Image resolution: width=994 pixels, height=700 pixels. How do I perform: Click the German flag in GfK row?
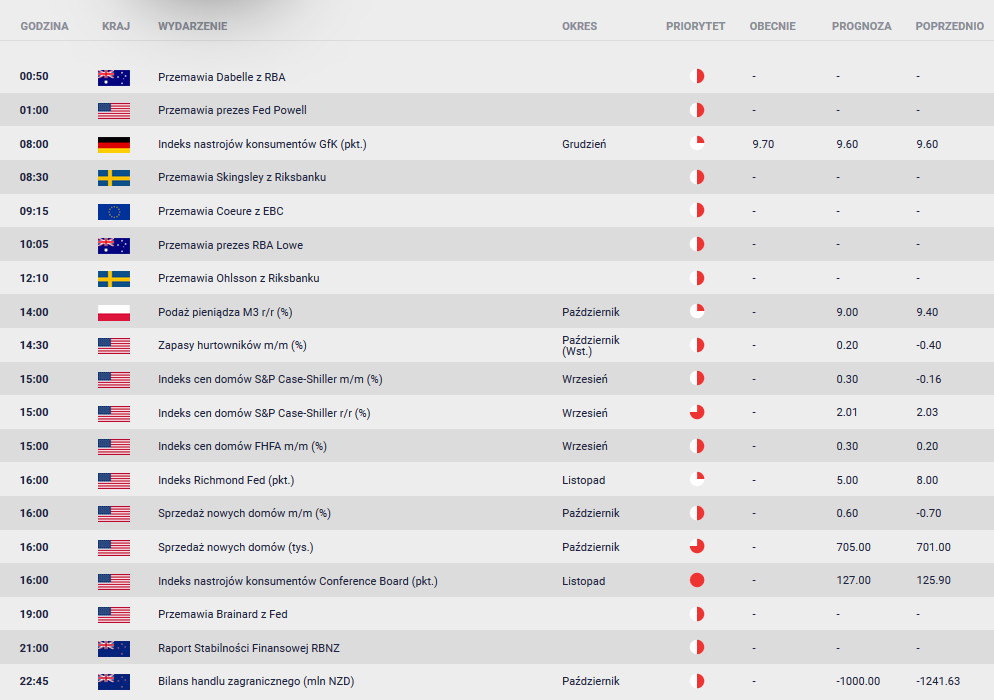pyautogui.click(x=113, y=145)
